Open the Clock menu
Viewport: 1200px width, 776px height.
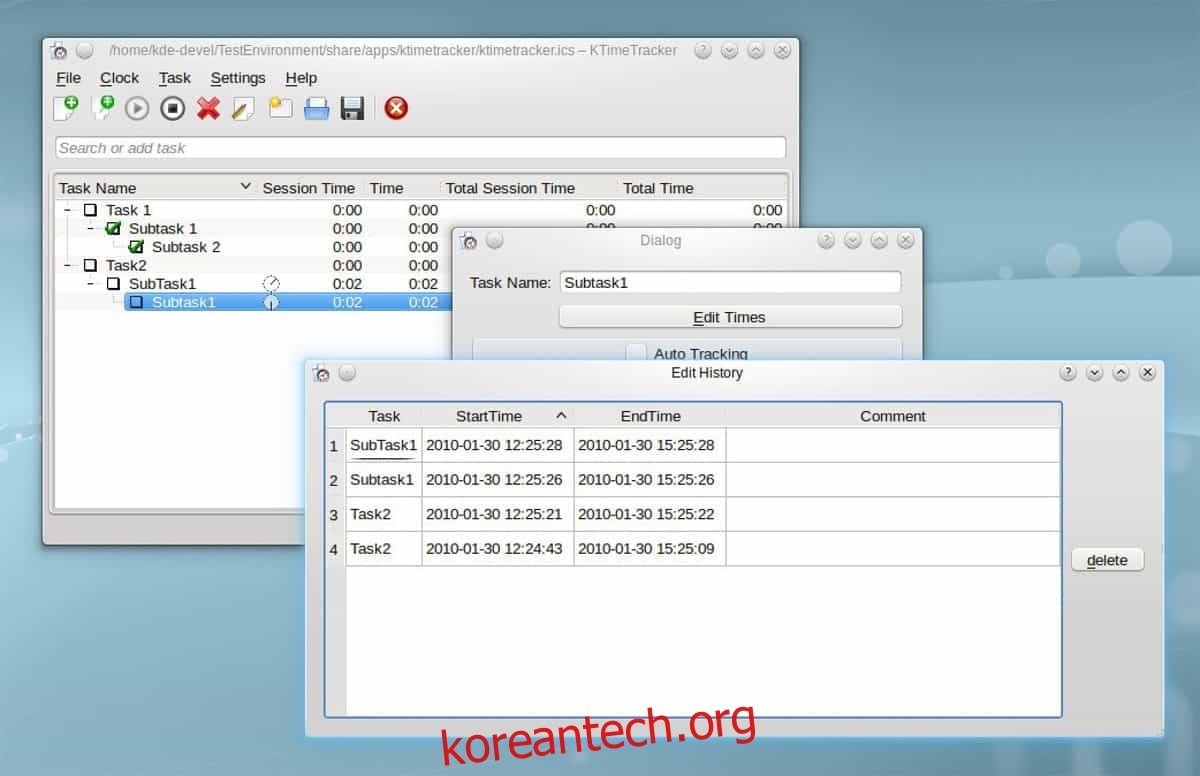119,78
